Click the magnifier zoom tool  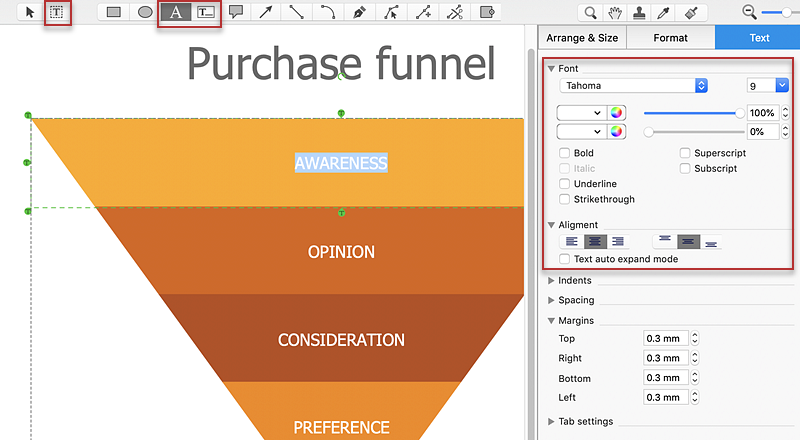(x=591, y=13)
